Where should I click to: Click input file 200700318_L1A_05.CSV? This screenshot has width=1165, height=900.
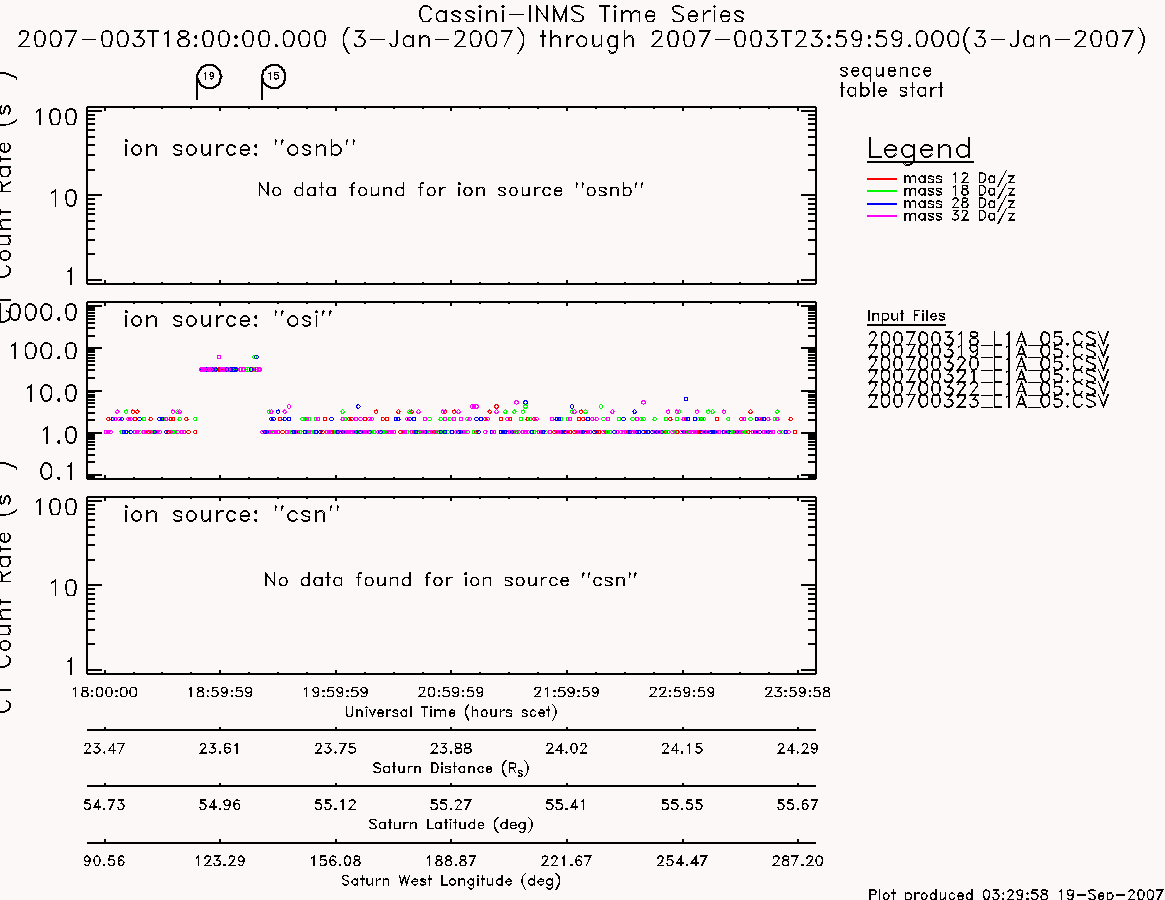(987, 338)
